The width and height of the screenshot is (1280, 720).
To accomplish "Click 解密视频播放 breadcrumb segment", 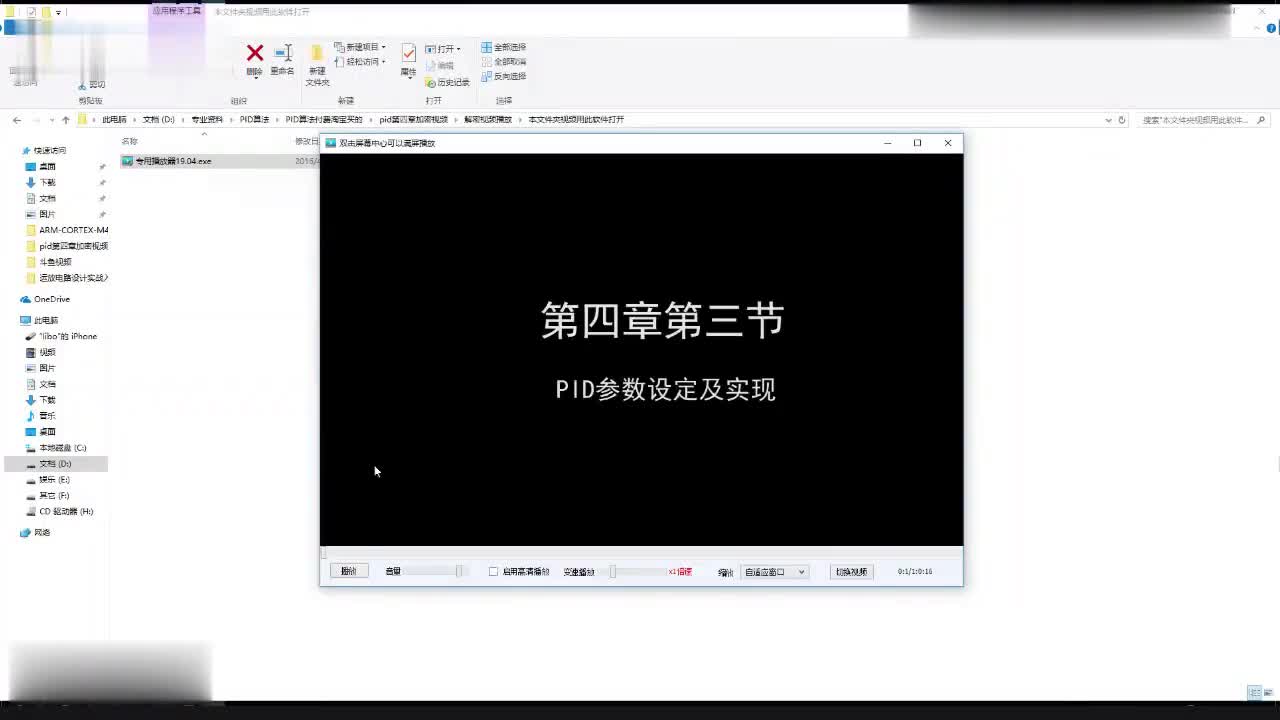I will point(488,120).
